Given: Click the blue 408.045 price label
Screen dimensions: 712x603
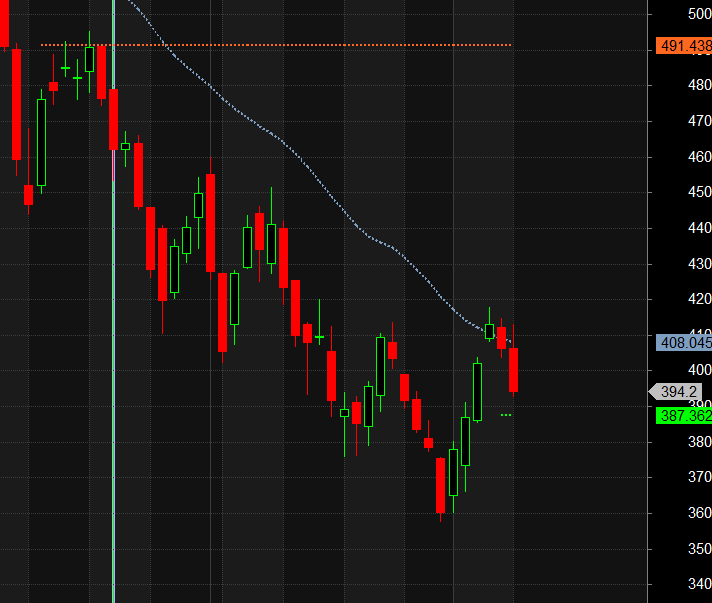Looking at the screenshot, I should point(684,343).
